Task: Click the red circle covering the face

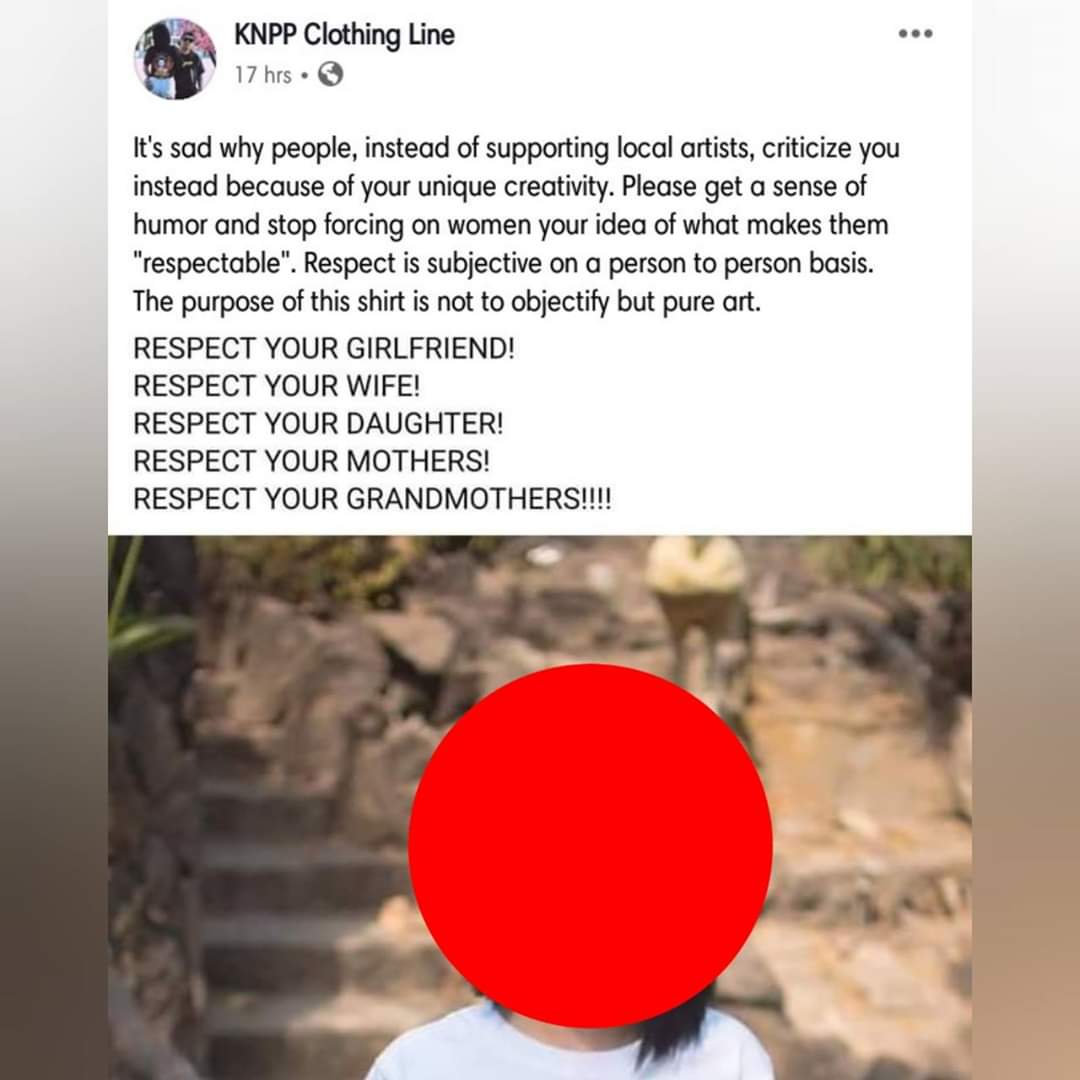Action: click(x=590, y=846)
